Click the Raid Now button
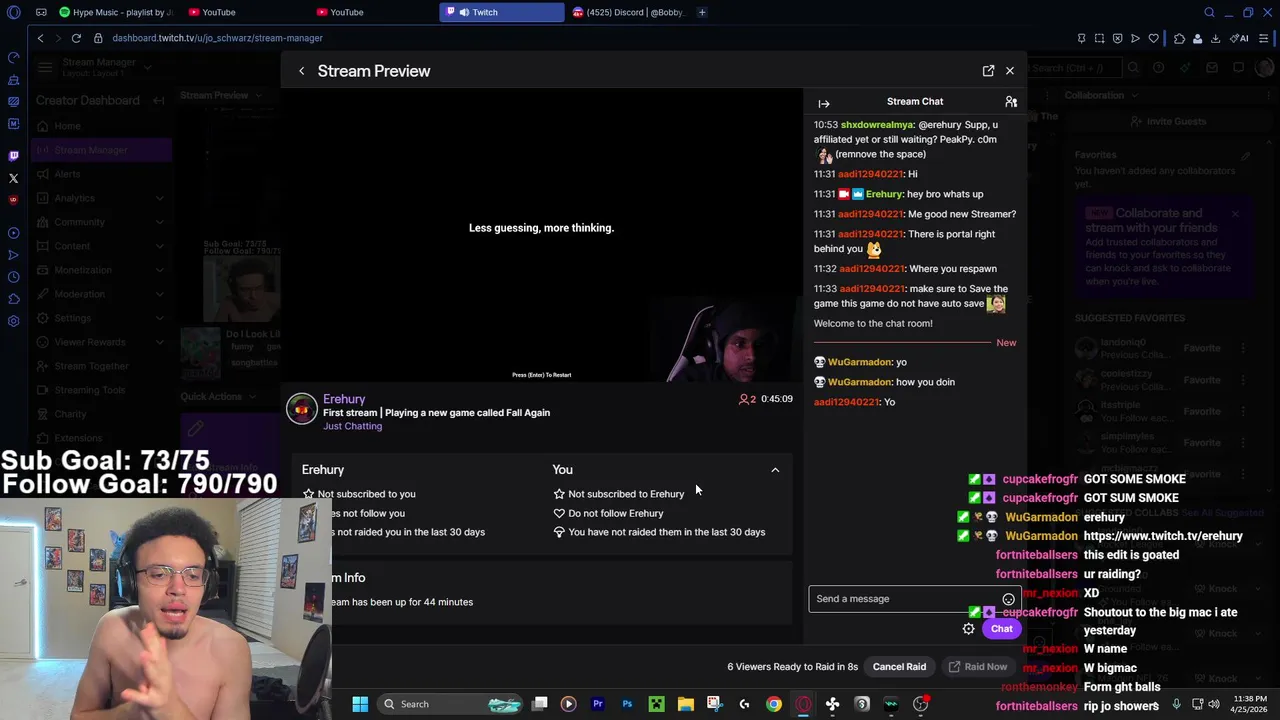Screen dimensions: 1280x720 coord(977,667)
